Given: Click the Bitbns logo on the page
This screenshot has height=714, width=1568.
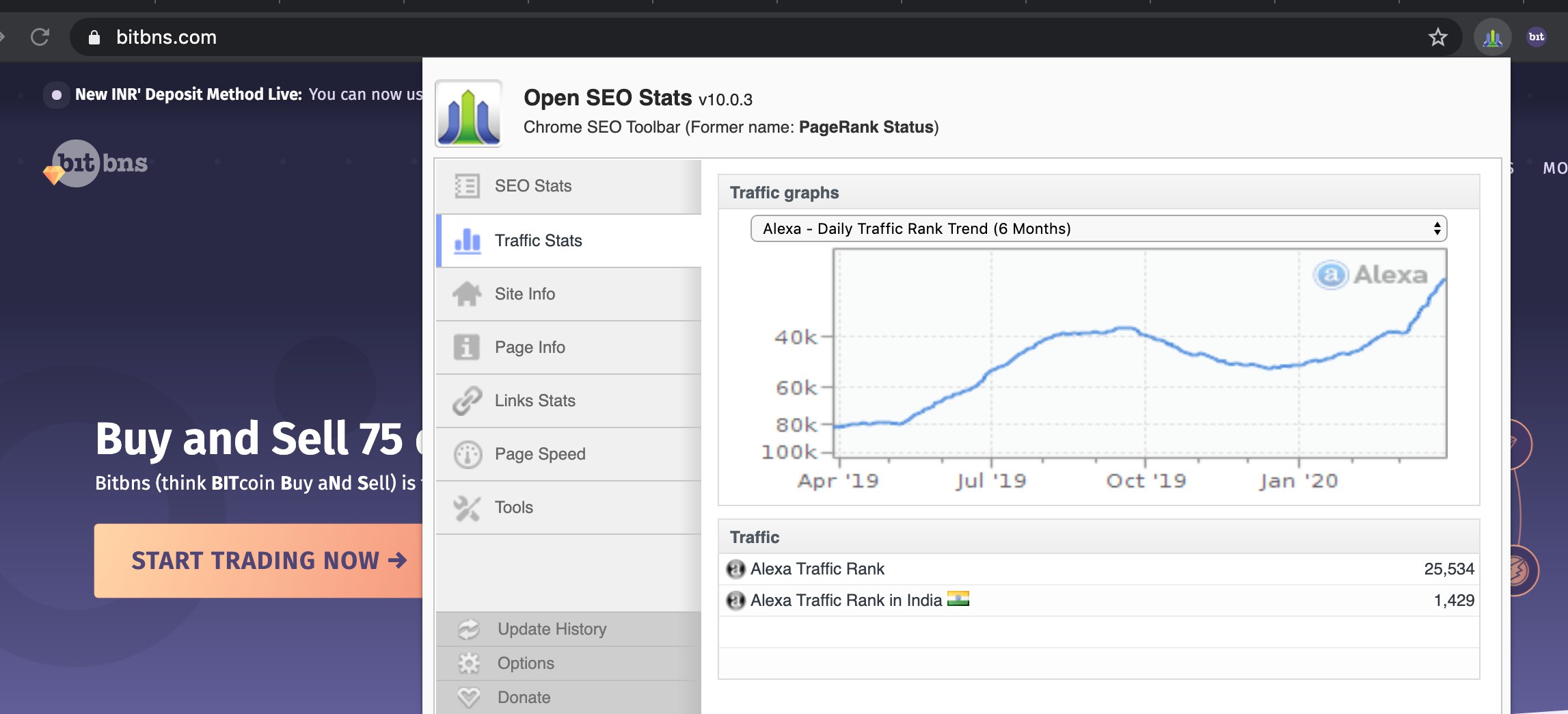Looking at the screenshot, I should tap(96, 163).
